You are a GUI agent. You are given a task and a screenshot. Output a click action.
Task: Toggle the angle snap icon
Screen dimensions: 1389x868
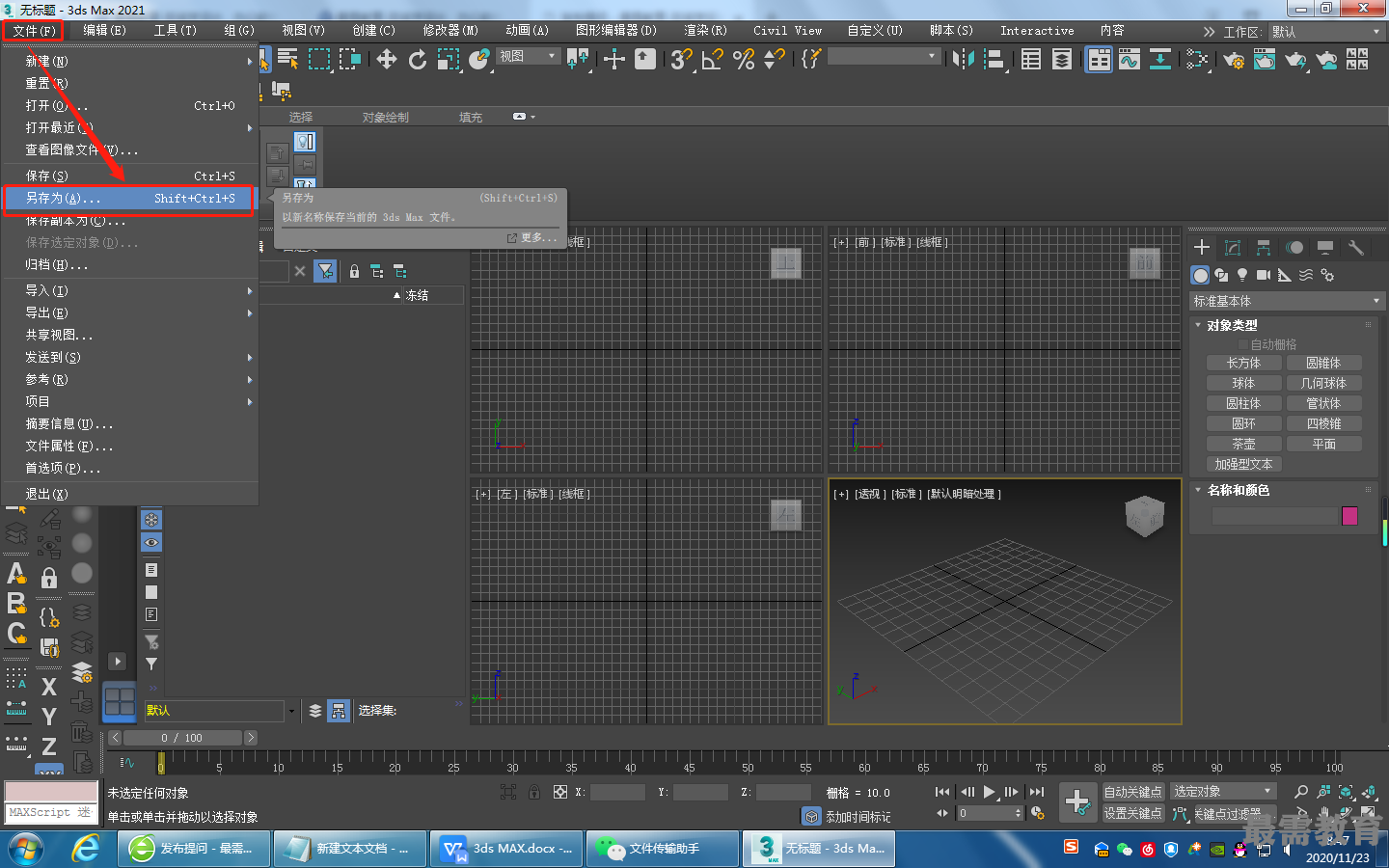(712, 60)
